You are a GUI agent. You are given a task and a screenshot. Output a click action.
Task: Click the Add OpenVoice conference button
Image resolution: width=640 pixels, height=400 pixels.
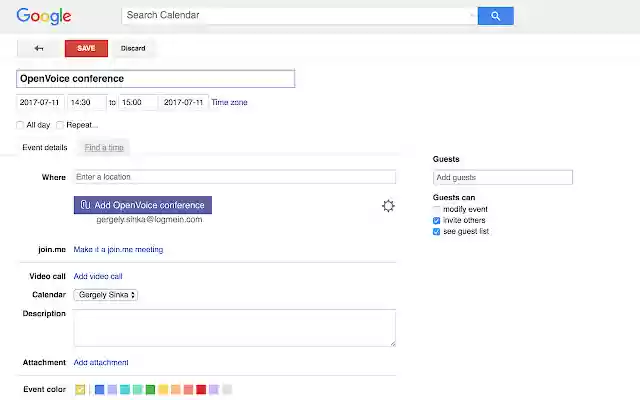(143, 205)
